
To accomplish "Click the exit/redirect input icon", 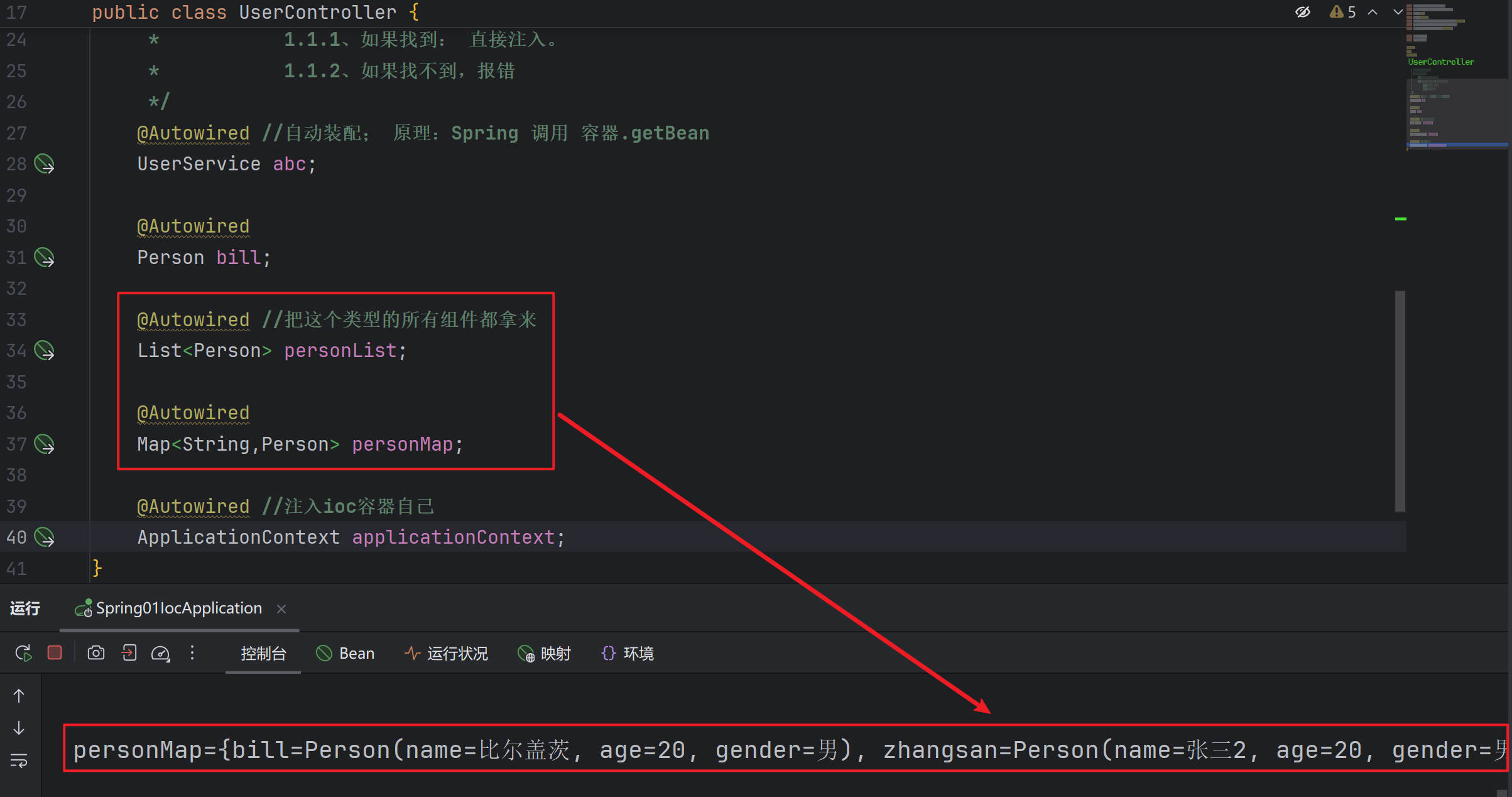I will [x=129, y=653].
